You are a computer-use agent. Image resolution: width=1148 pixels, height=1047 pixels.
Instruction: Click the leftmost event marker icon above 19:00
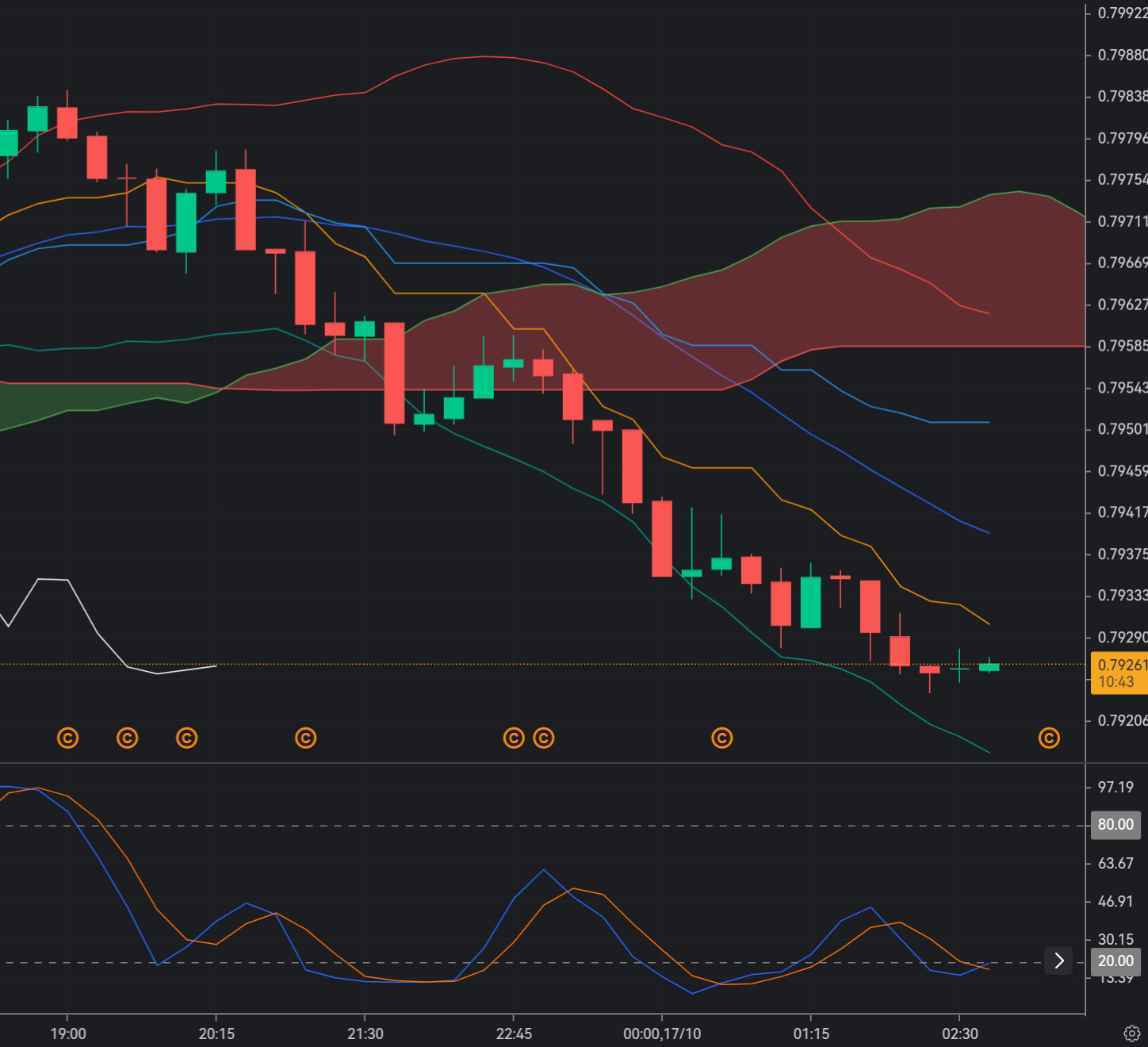click(x=68, y=738)
